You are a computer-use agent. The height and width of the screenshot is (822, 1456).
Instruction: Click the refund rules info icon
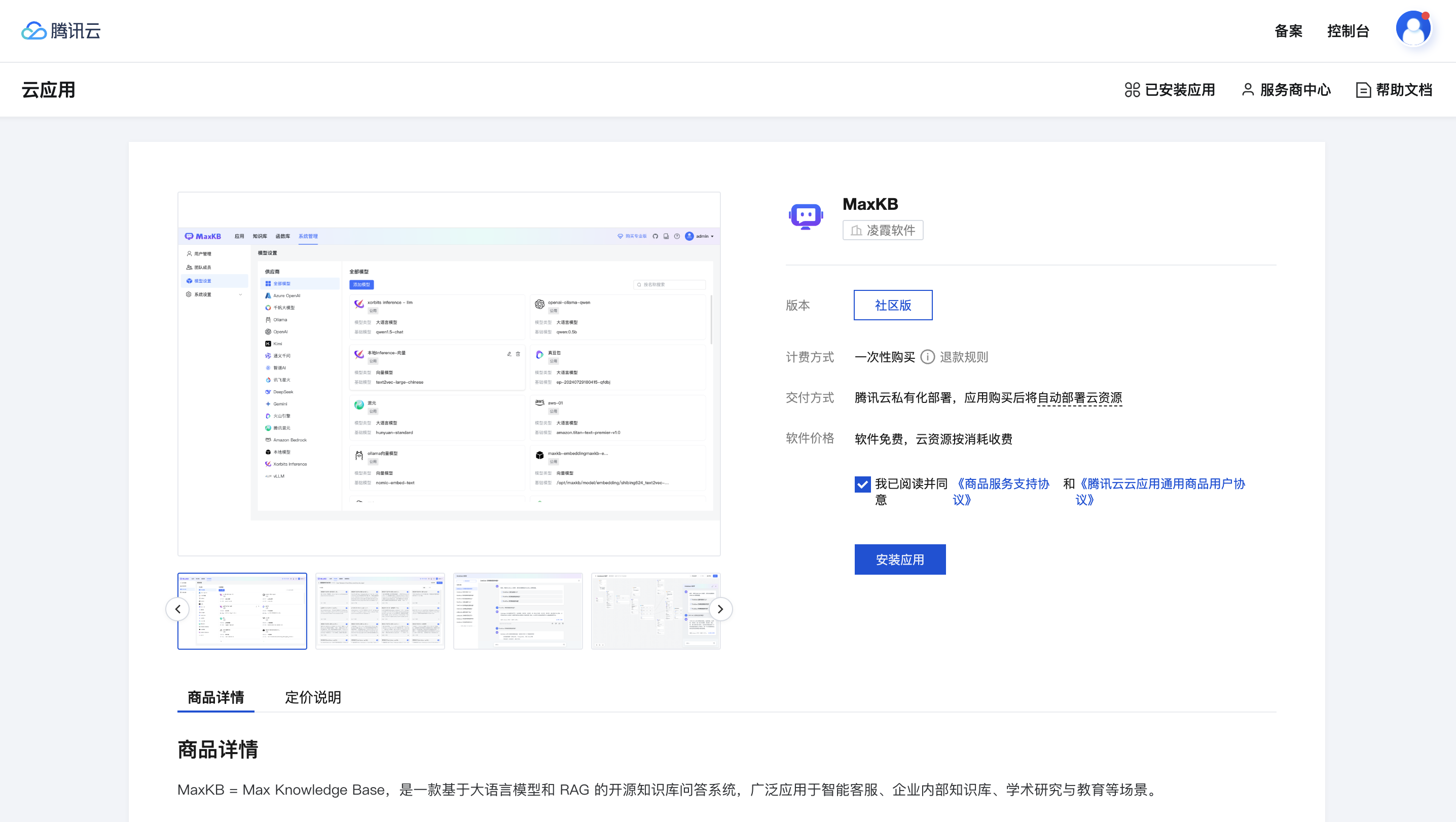tap(928, 357)
